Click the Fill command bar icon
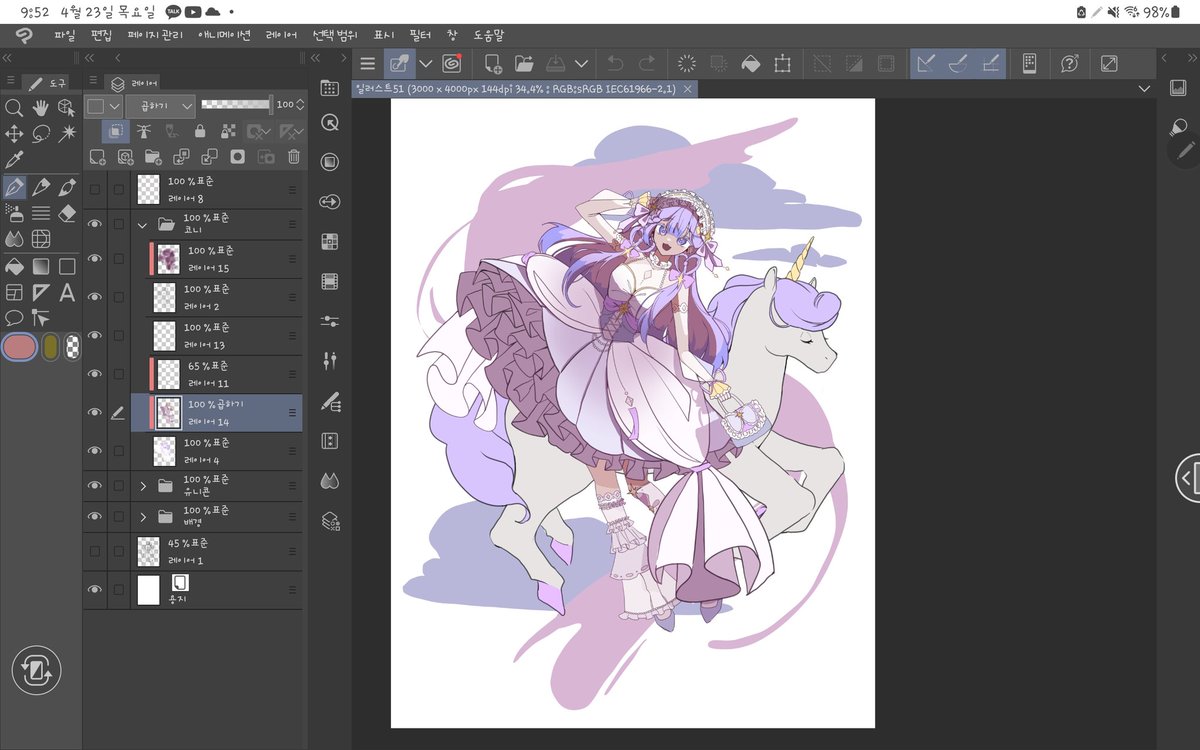 (750, 64)
